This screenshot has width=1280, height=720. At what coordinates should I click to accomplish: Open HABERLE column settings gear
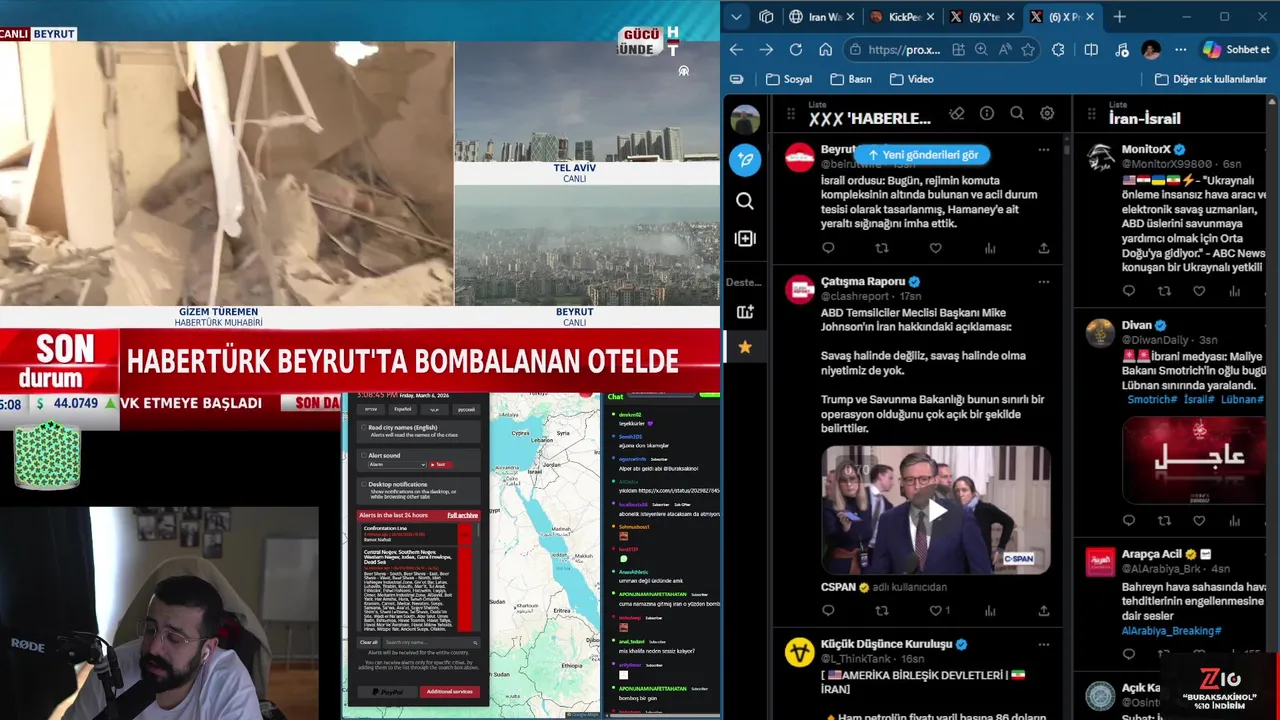[1047, 114]
